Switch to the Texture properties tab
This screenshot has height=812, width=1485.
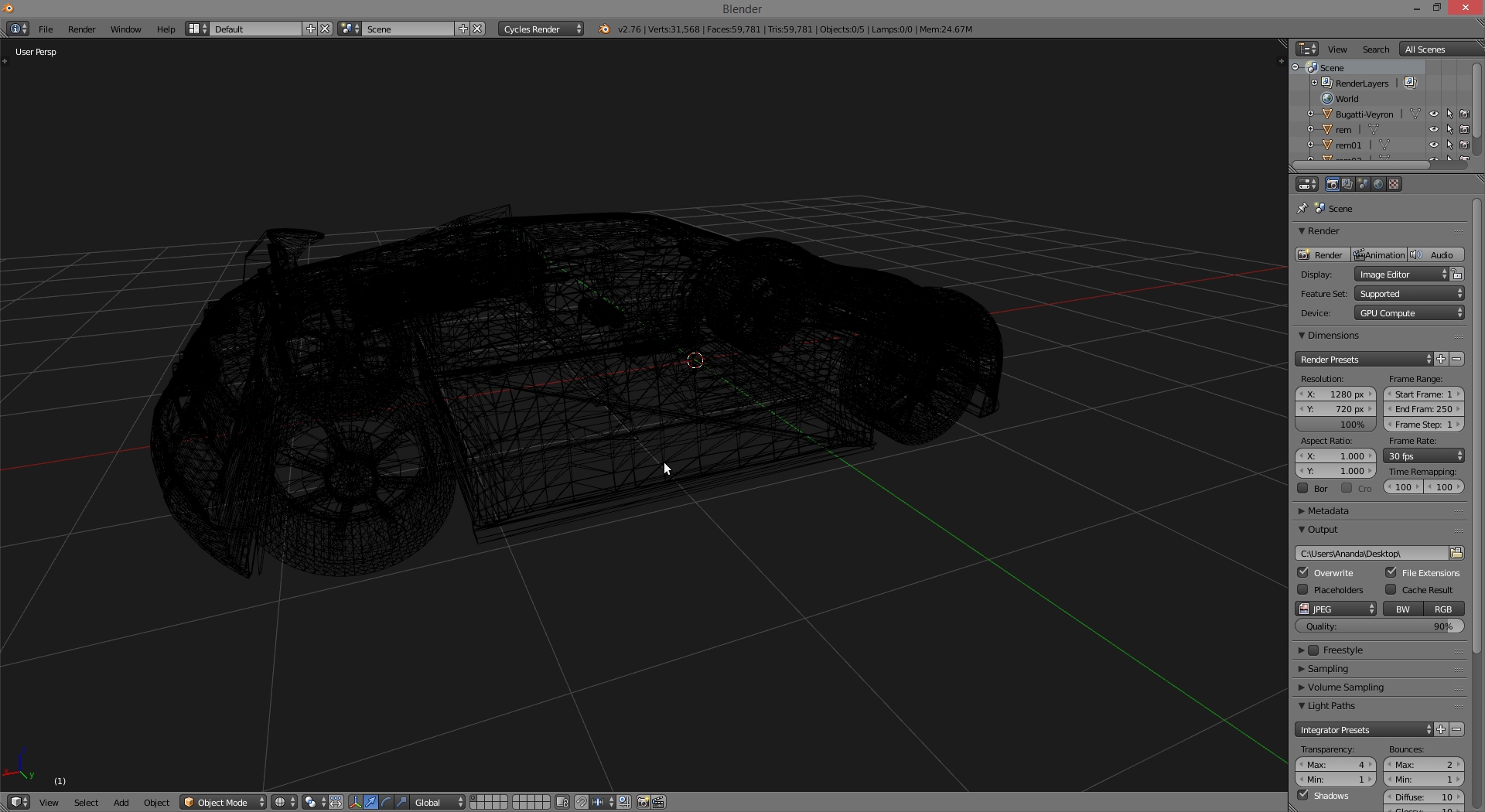pos(1394,184)
